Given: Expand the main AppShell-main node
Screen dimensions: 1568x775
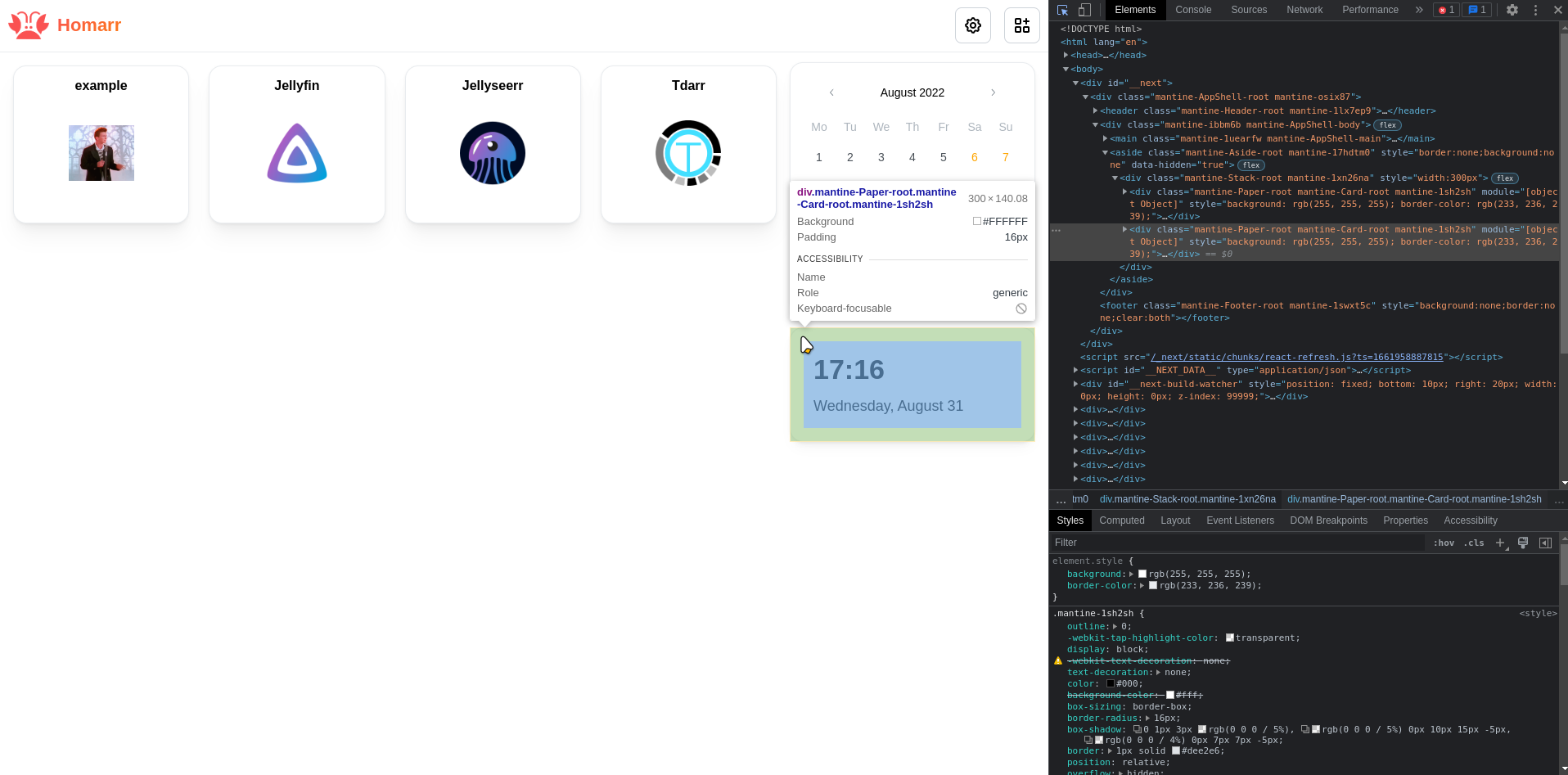Looking at the screenshot, I should tap(1105, 138).
